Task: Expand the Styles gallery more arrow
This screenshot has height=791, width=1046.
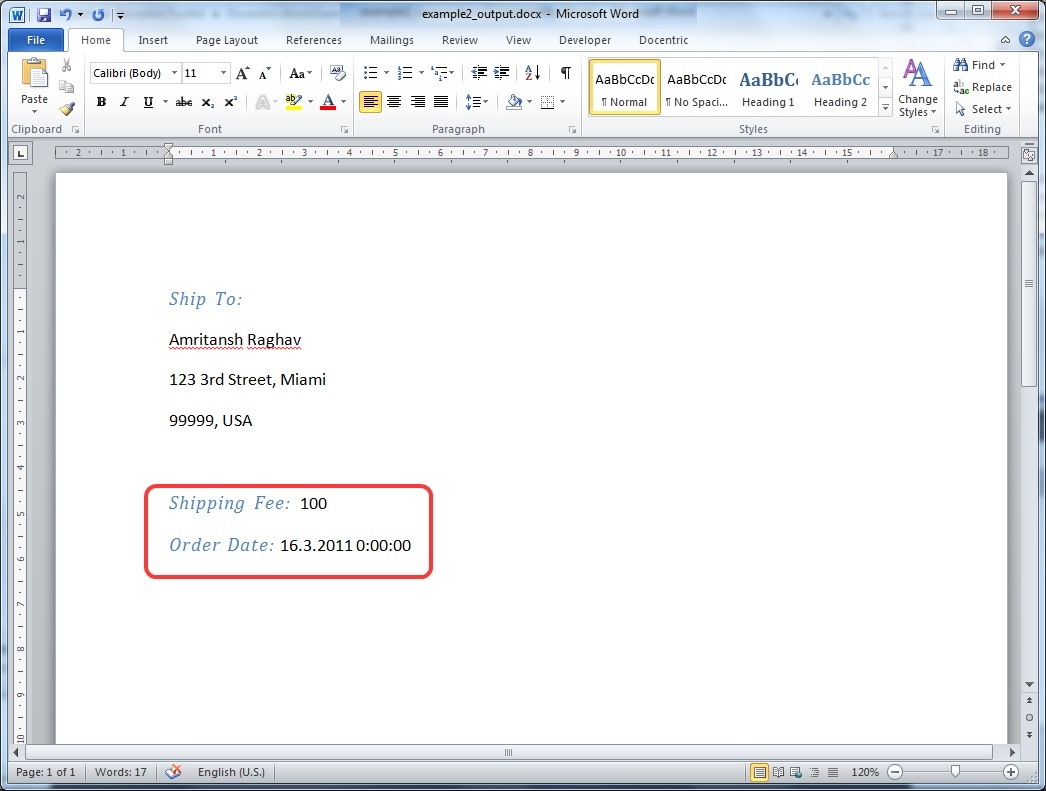Action: click(885, 106)
